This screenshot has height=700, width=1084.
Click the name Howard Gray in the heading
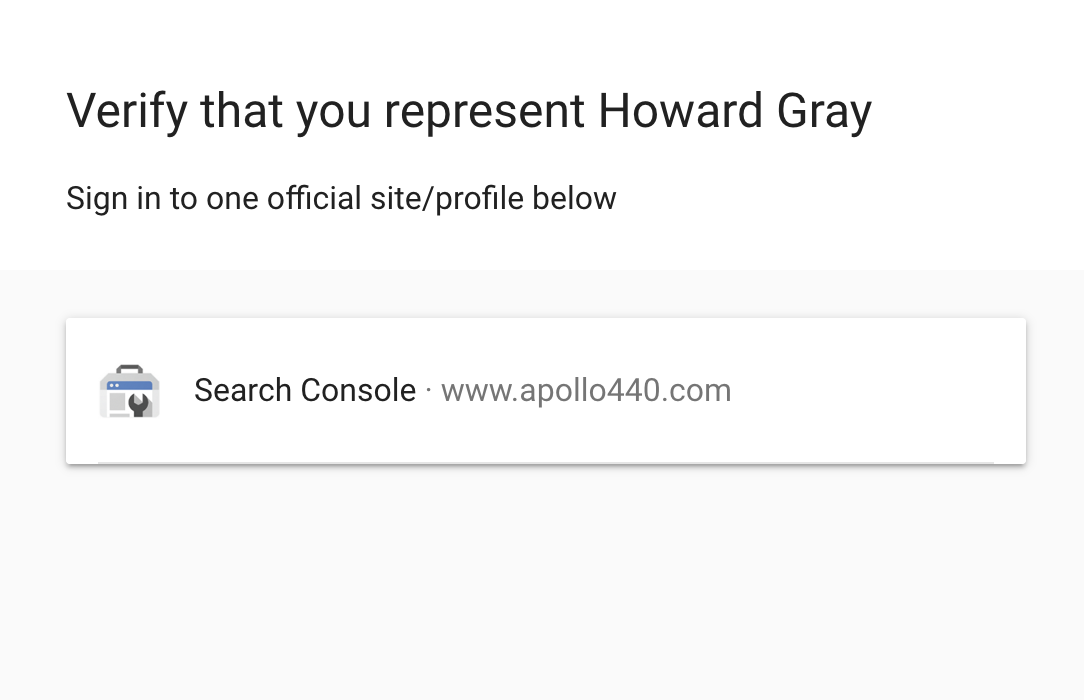(x=734, y=111)
